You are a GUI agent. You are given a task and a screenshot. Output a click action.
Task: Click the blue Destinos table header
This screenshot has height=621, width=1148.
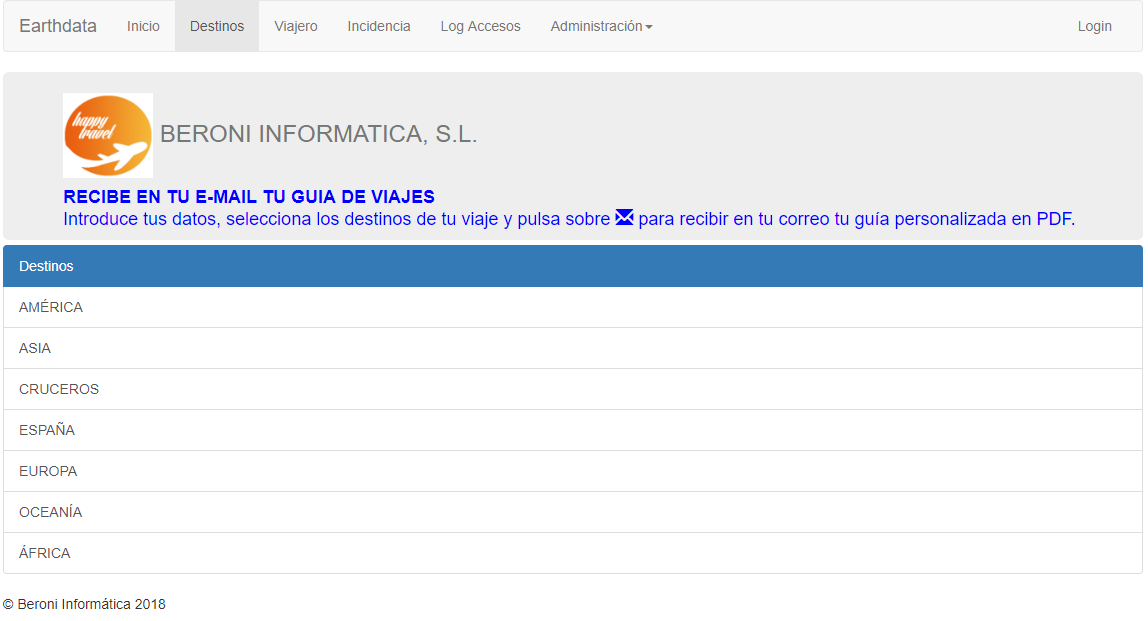tap(46, 266)
